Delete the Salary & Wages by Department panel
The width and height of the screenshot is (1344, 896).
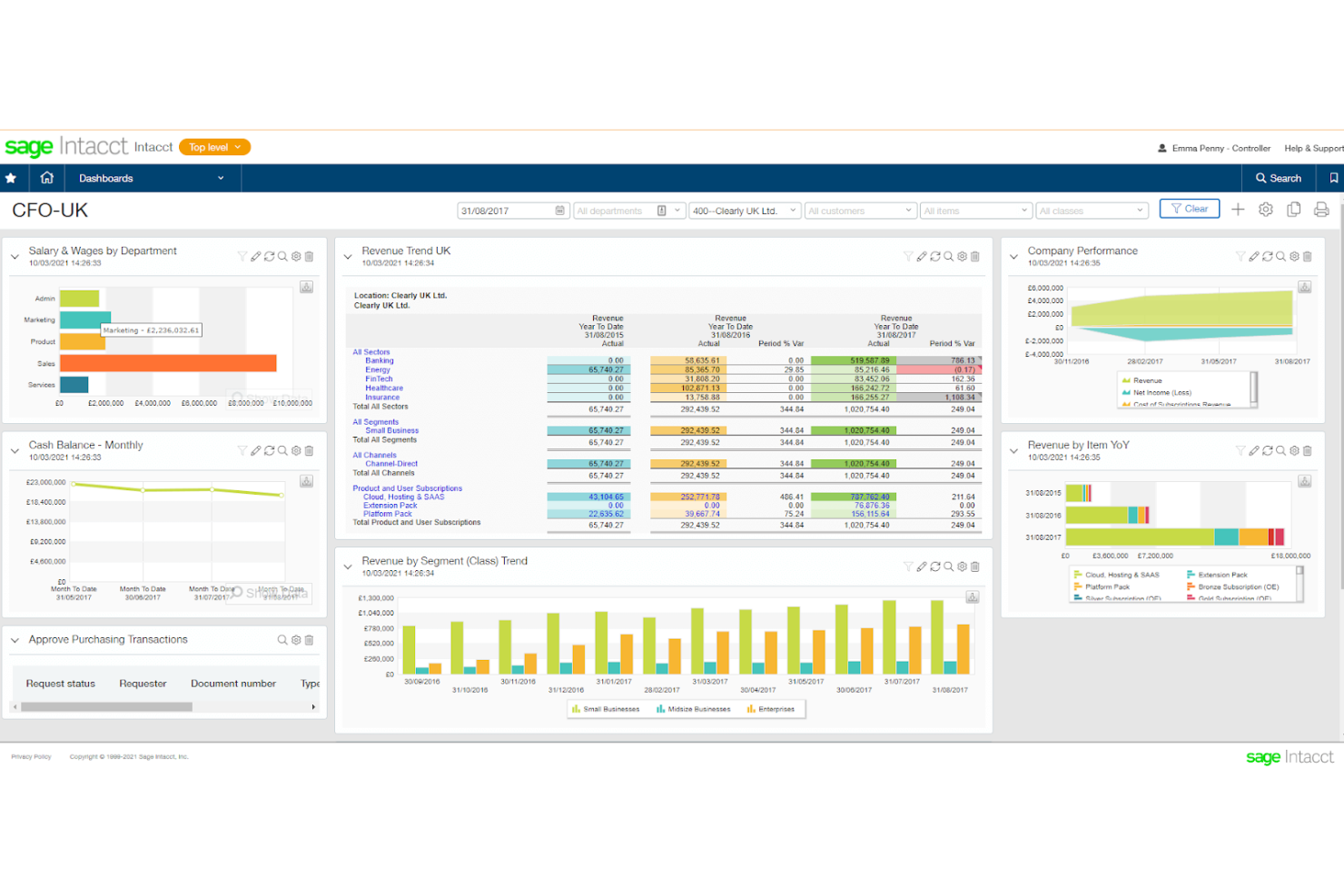point(309,257)
